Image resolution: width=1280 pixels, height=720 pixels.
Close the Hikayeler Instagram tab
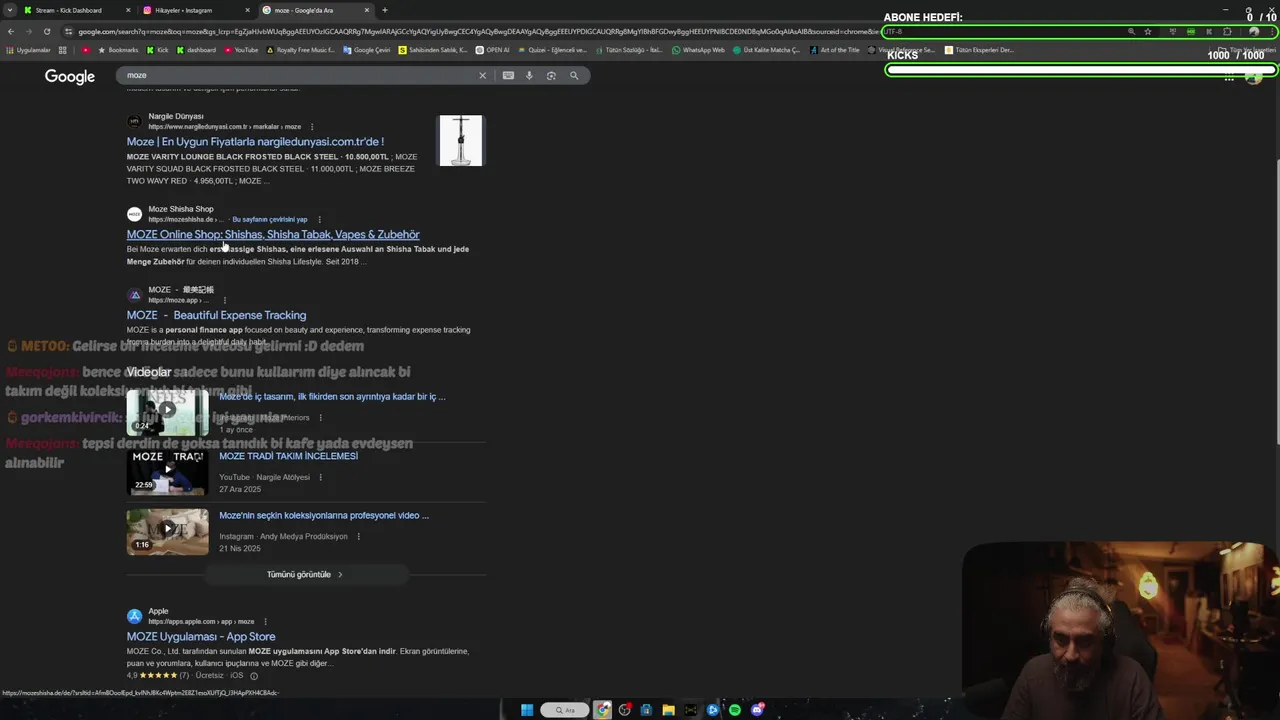(247, 10)
